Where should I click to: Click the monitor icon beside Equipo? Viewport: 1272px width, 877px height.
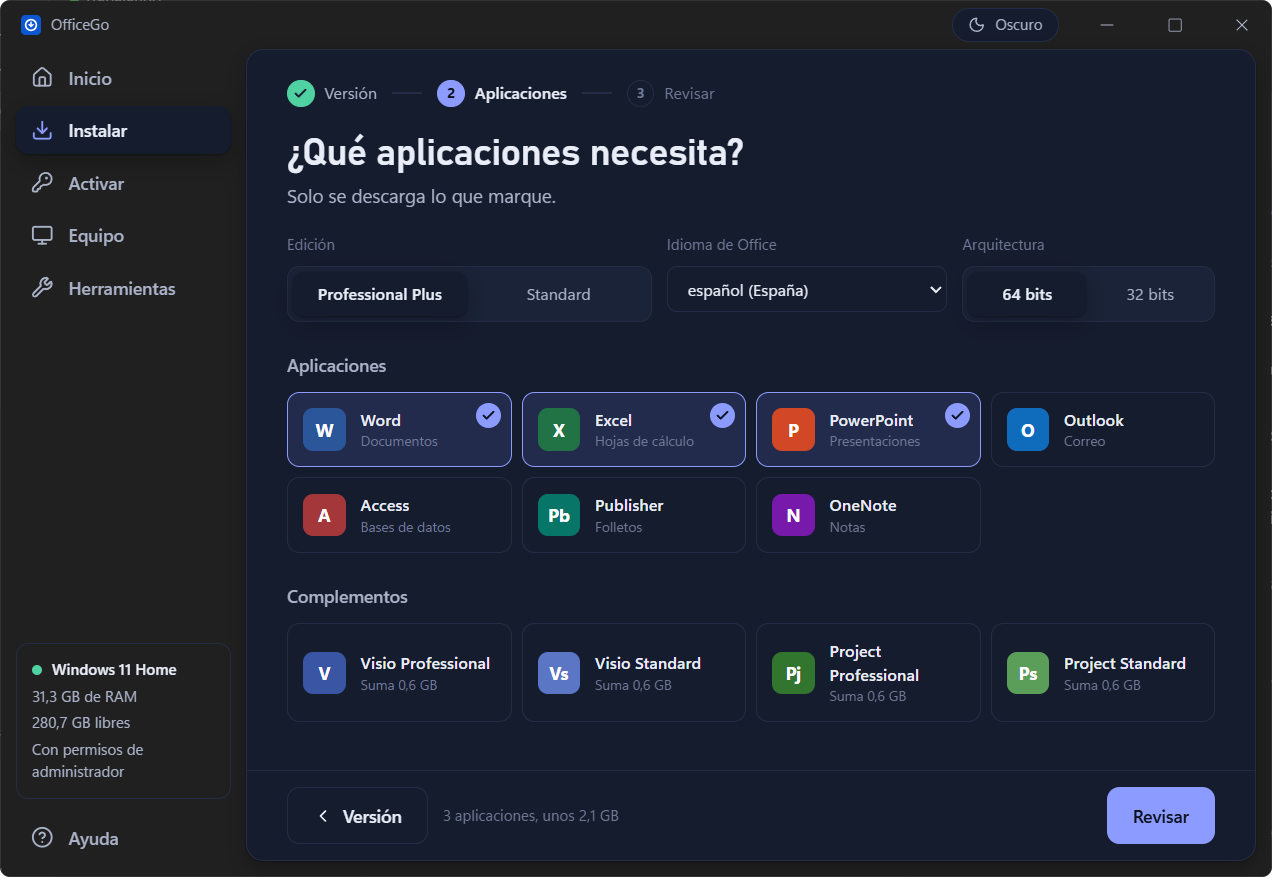click(x=42, y=236)
